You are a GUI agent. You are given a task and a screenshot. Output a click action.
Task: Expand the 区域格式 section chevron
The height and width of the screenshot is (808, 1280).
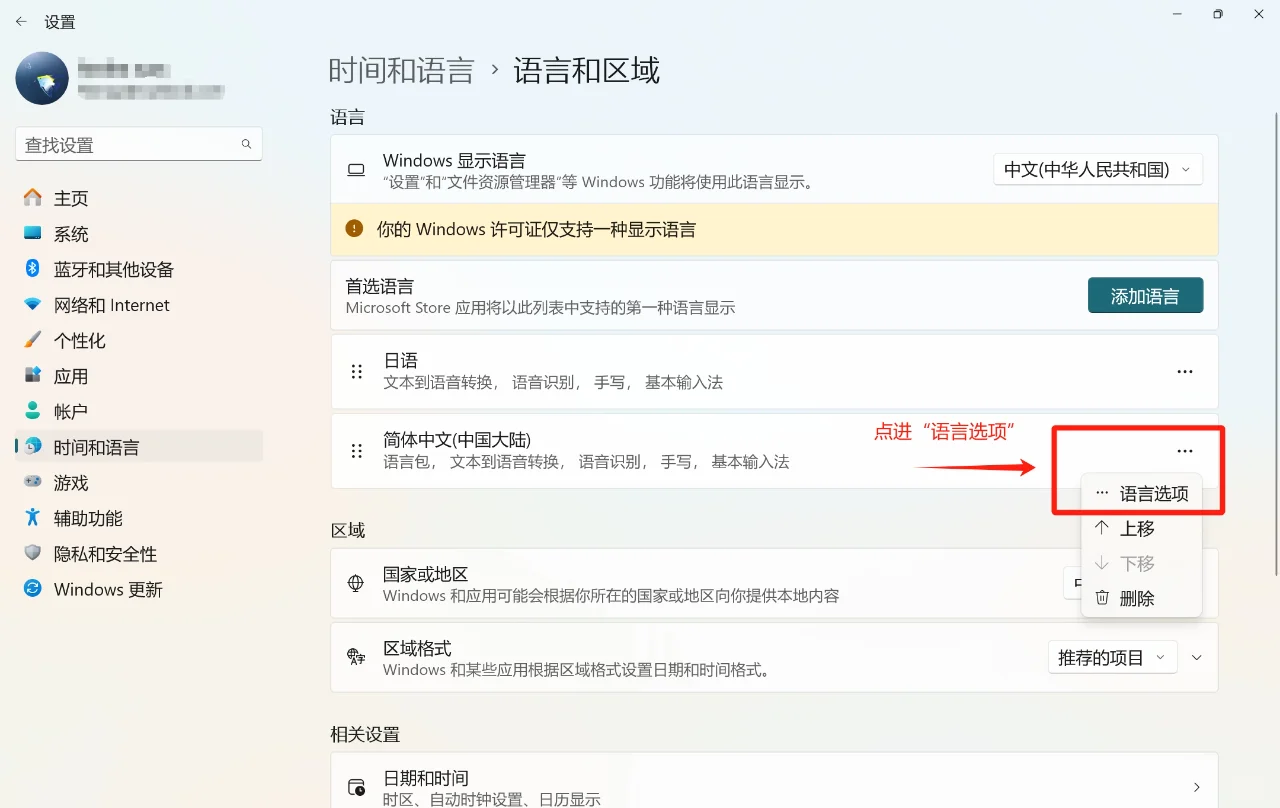pyautogui.click(x=1196, y=657)
